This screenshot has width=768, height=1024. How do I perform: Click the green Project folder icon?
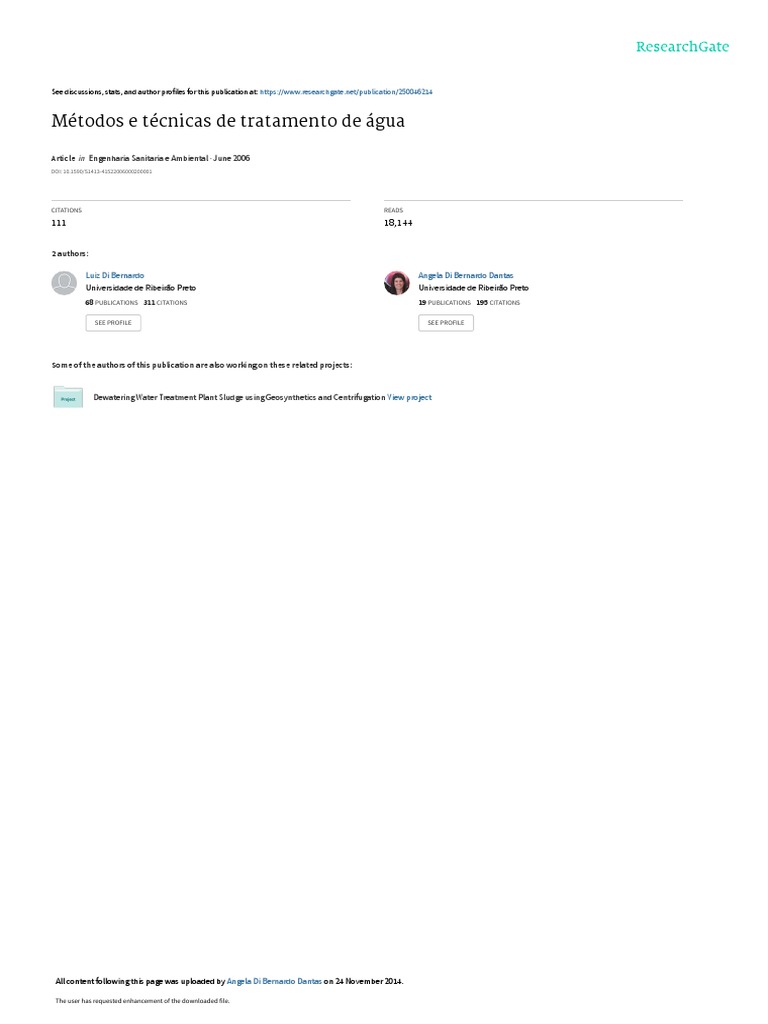(x=68, y=397)
